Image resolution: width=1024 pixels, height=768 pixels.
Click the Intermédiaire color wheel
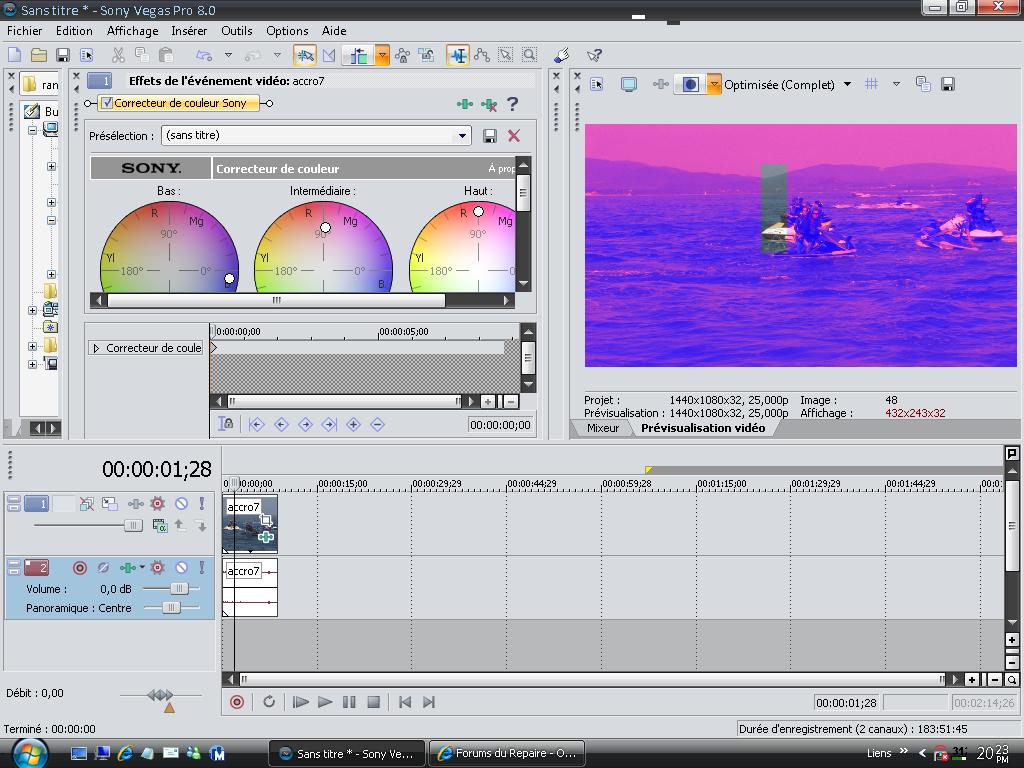pos(323,247)
